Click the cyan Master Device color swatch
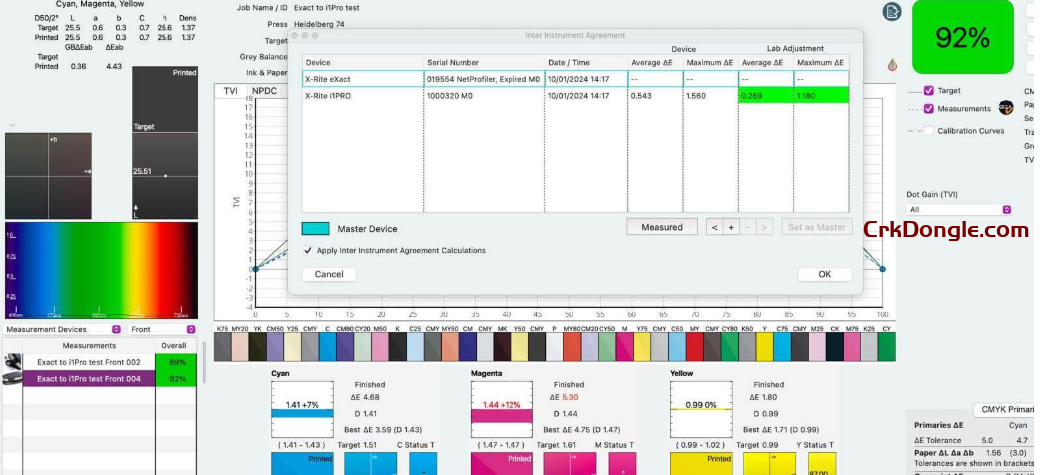The width and height of the screenshot is (1055, 475). tap(315, 228)
